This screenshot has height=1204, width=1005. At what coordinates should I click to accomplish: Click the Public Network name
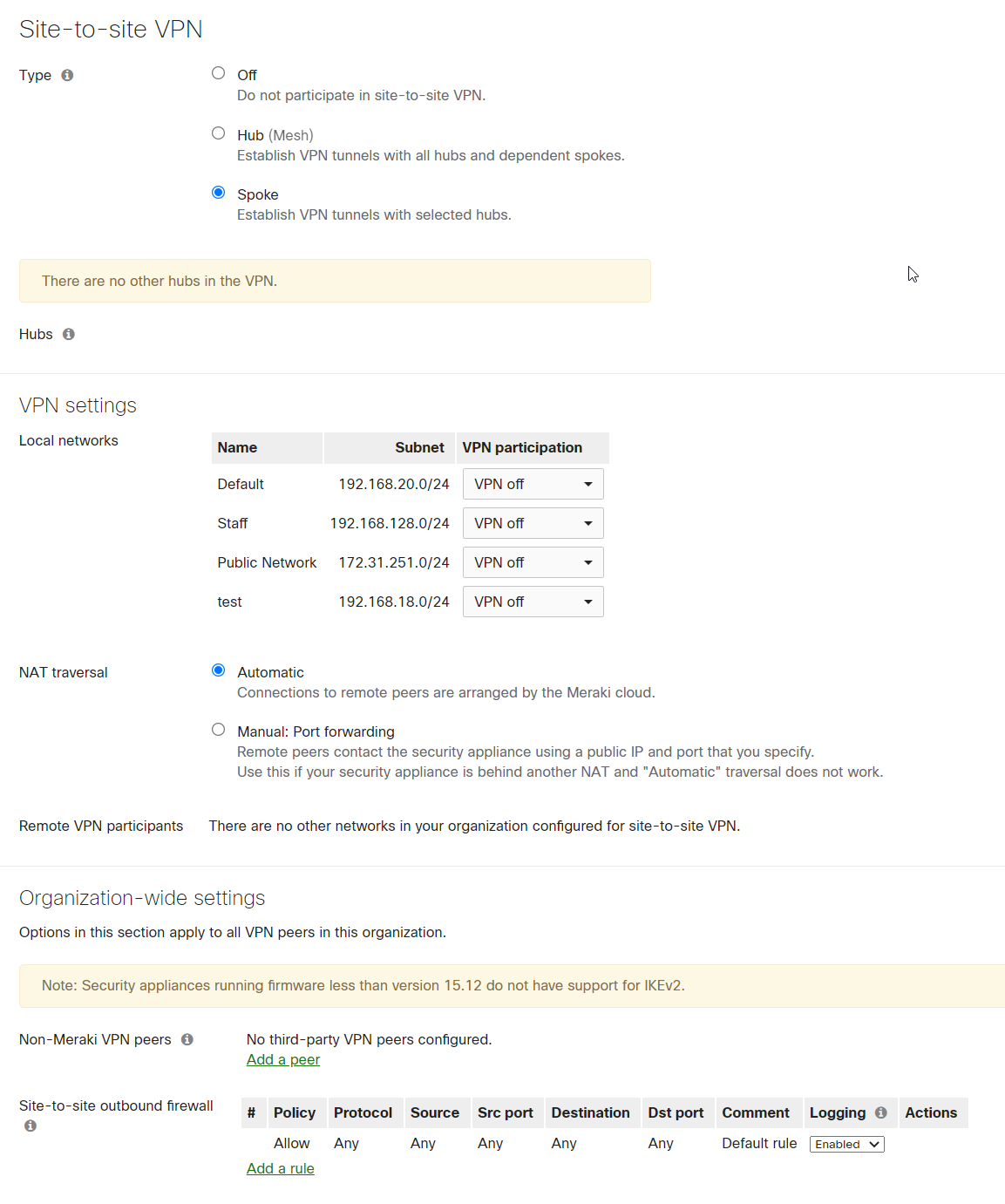tap(267, 562)
